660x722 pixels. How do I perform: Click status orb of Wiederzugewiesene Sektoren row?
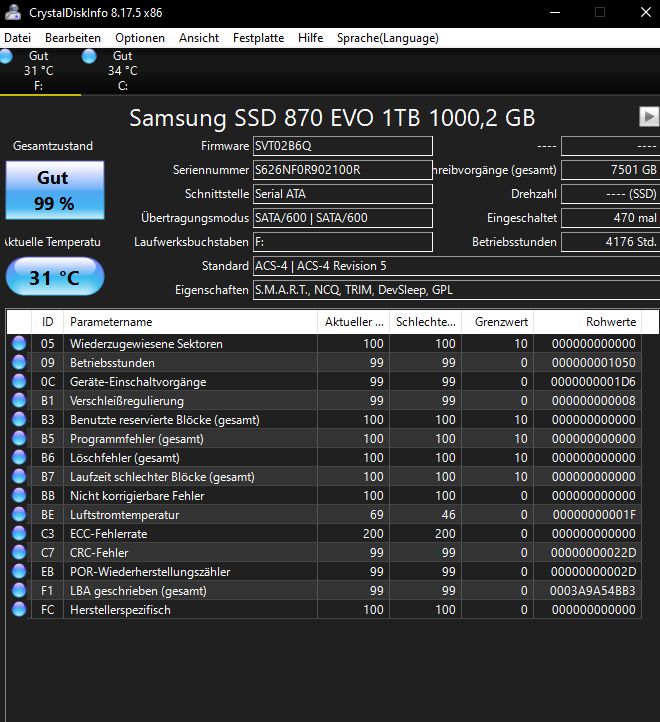click(19, 344)
